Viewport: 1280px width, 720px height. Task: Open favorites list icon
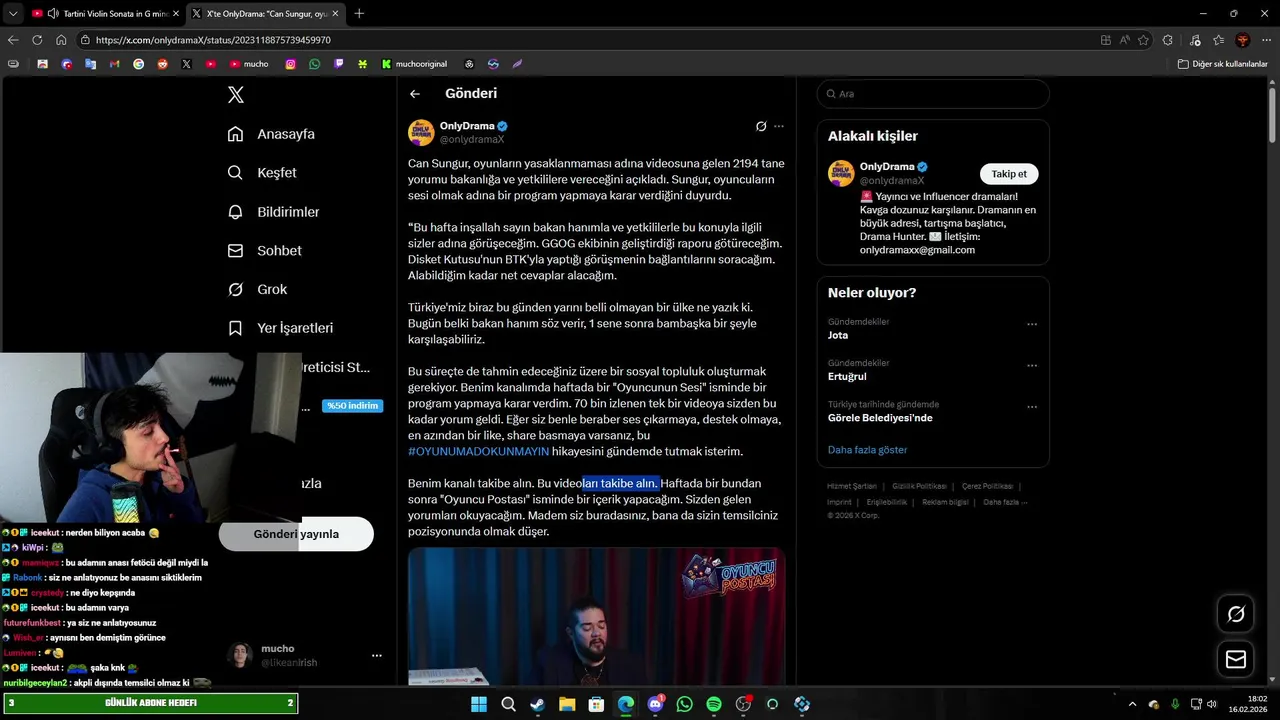tap(1218, 40)
